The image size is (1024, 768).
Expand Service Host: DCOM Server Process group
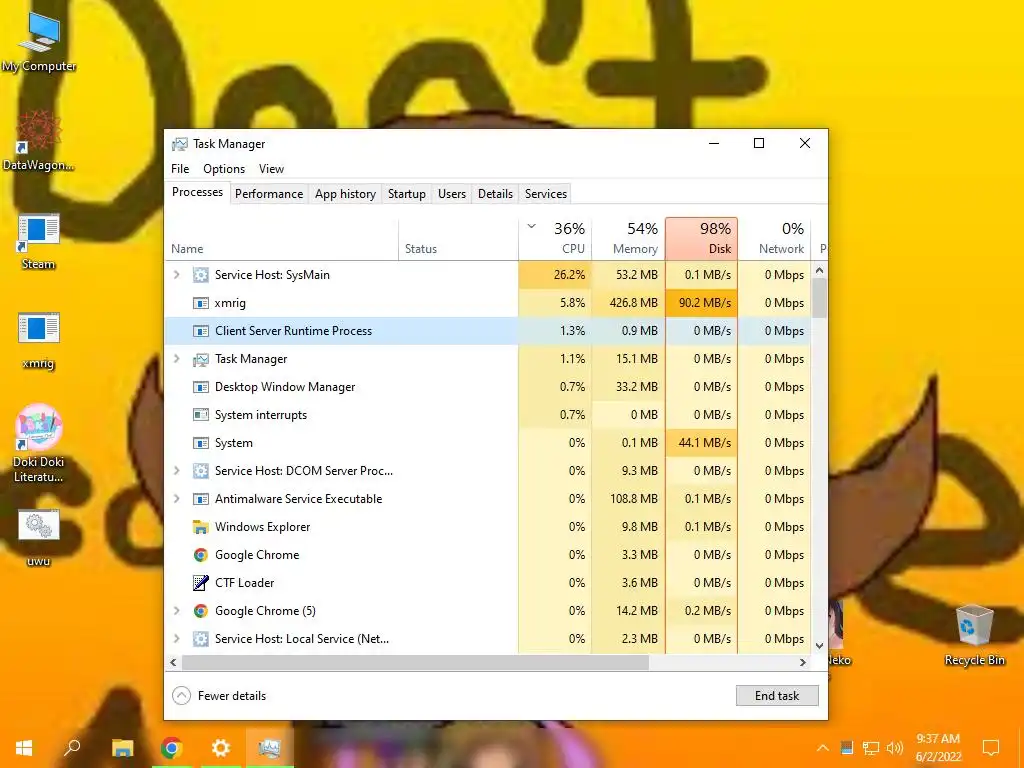click(x=176, y=470)
